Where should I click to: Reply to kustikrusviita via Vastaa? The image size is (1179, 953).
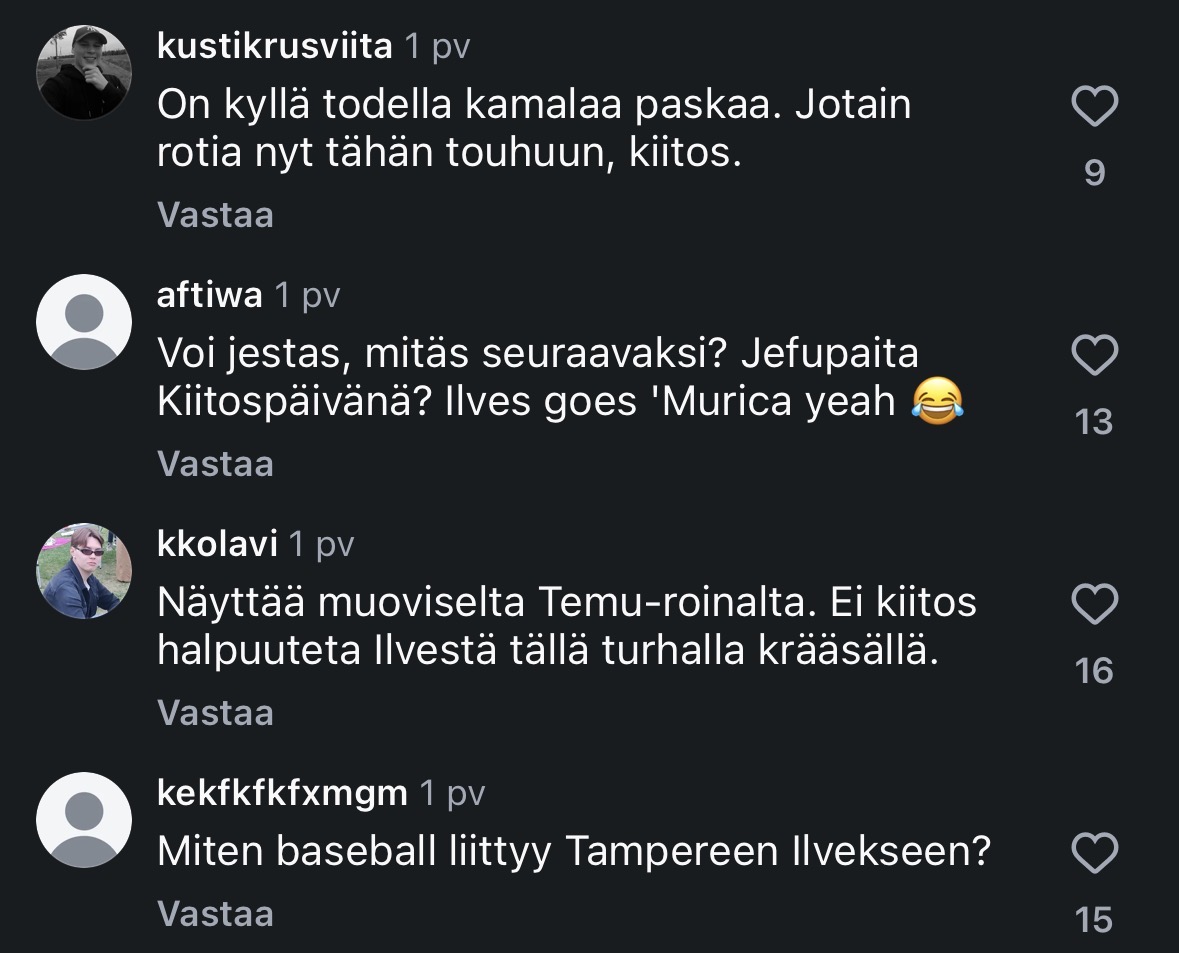215,215
